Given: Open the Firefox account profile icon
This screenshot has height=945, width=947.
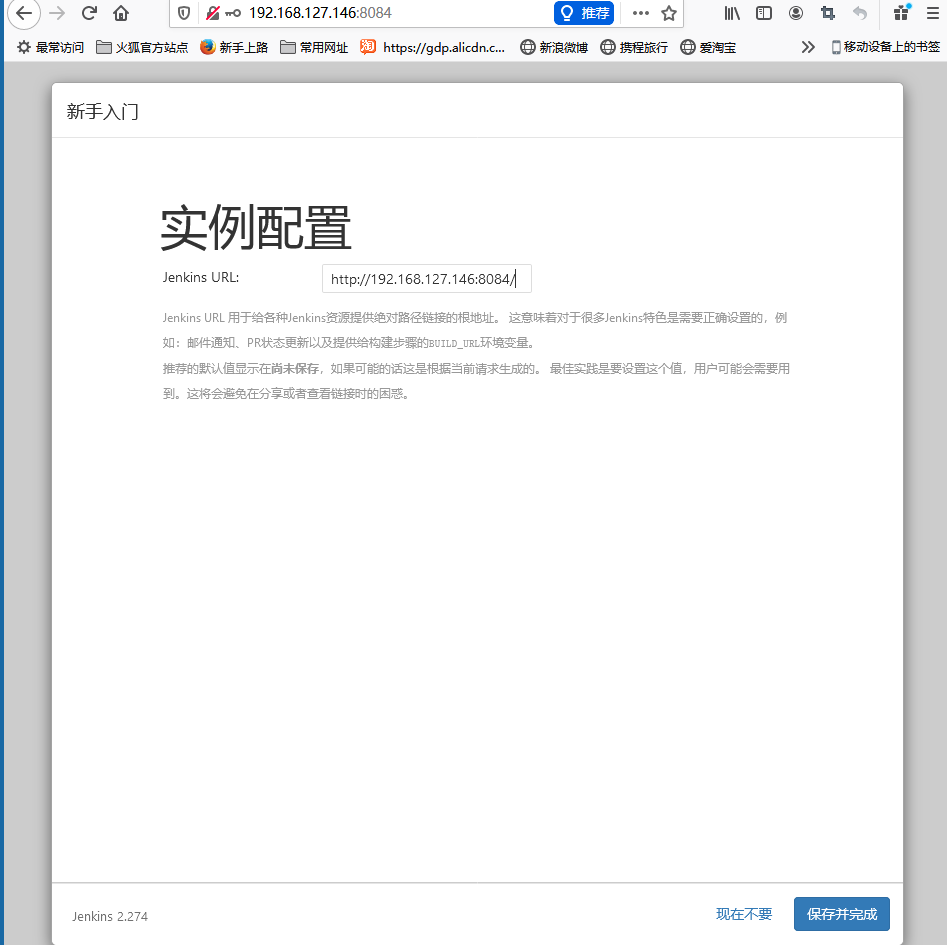Looking at the screenshot, I should pyautogui.click(x=796, y=14).
